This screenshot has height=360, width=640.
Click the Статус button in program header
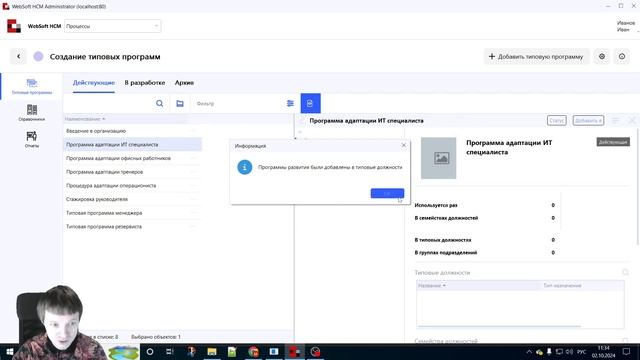tap(557, 120)
